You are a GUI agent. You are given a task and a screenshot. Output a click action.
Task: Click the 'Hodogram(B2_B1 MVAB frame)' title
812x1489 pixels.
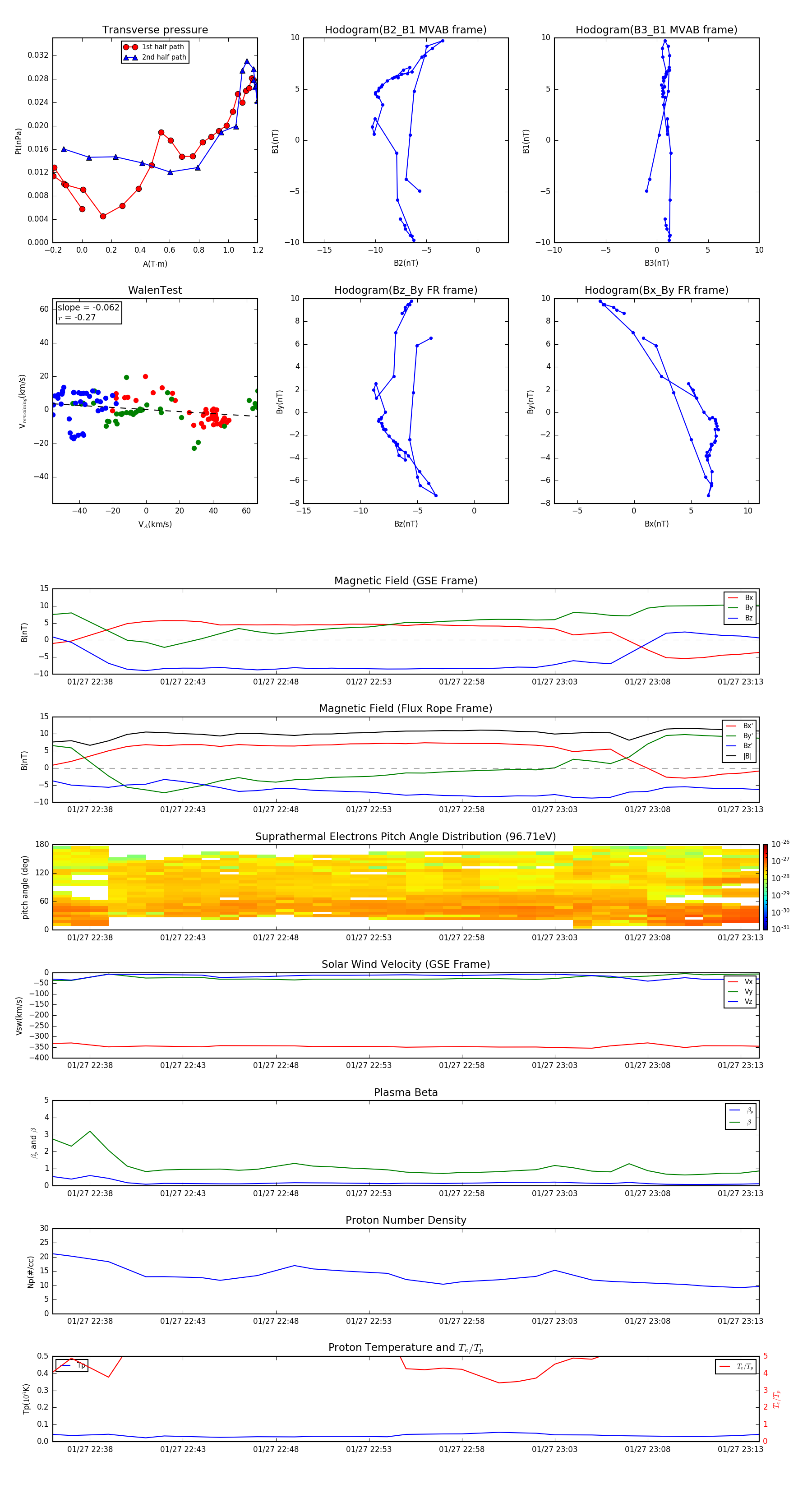point(406,30)
